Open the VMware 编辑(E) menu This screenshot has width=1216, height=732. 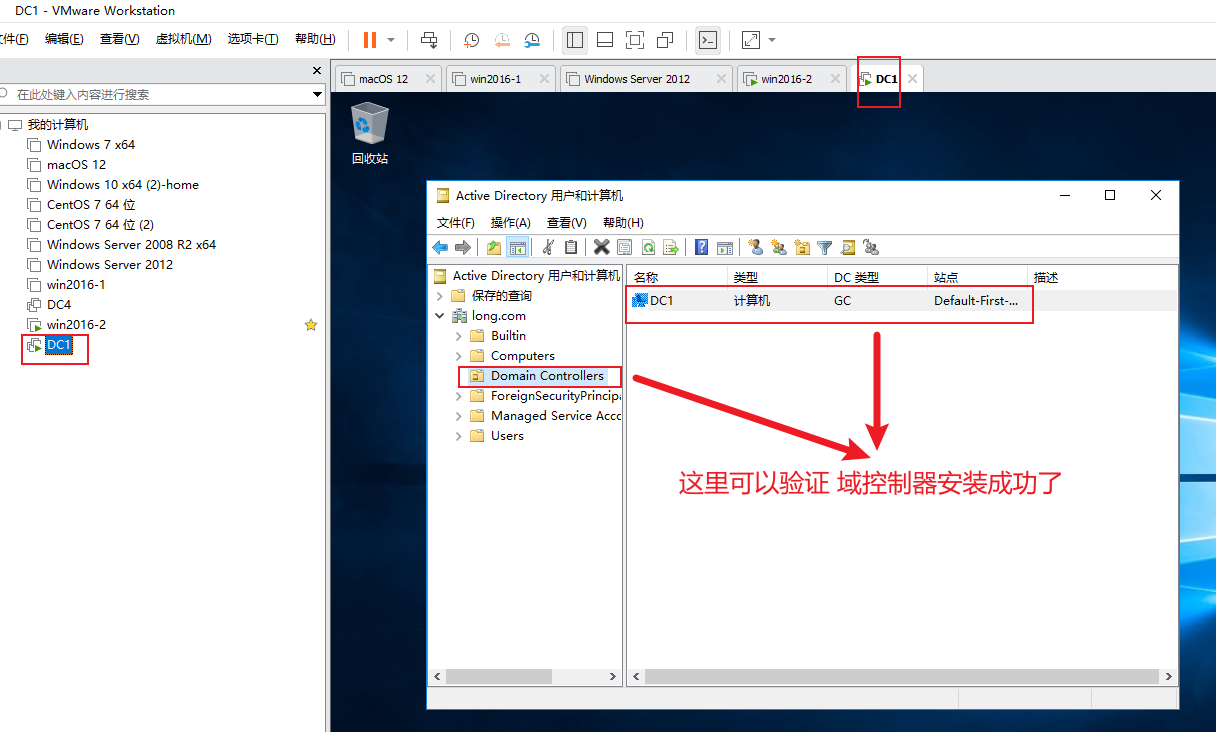[x=64, y=39]
